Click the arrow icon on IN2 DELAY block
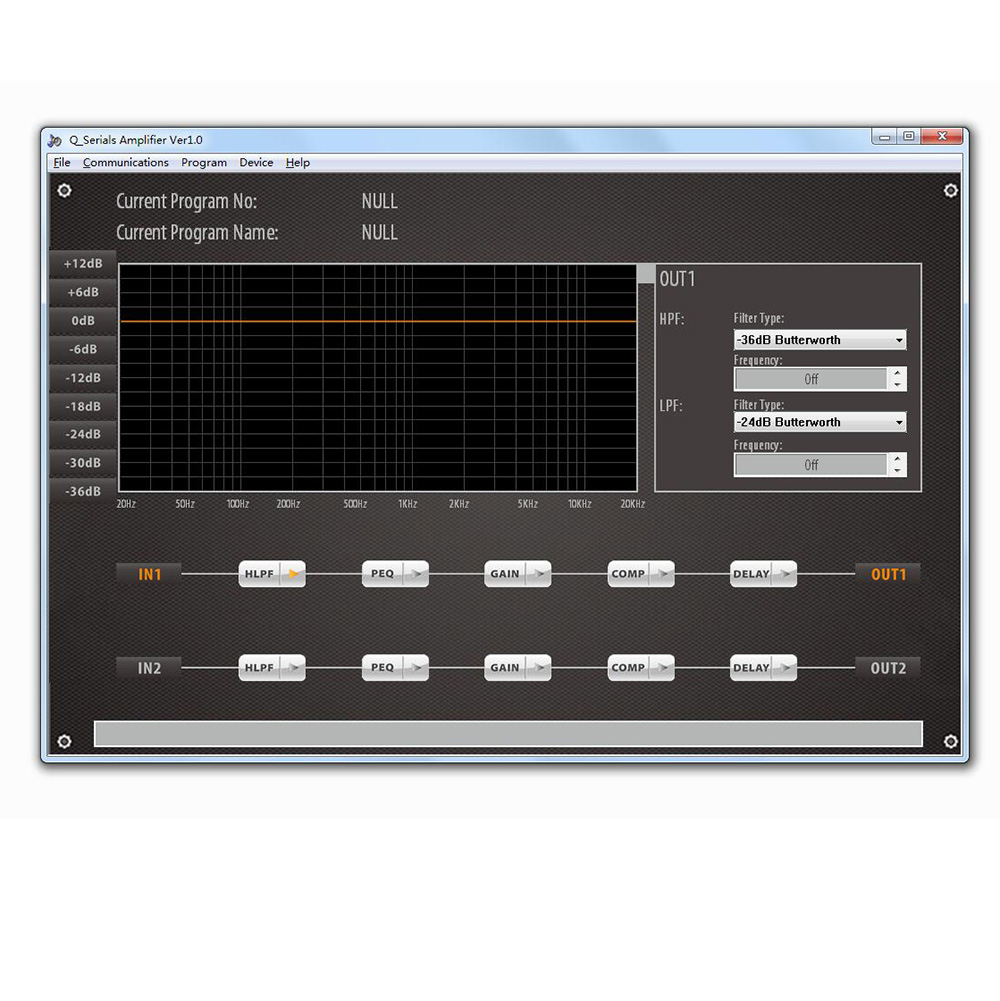The image size is (1000, 1001). pyautogui.click(x=784, y=668)
